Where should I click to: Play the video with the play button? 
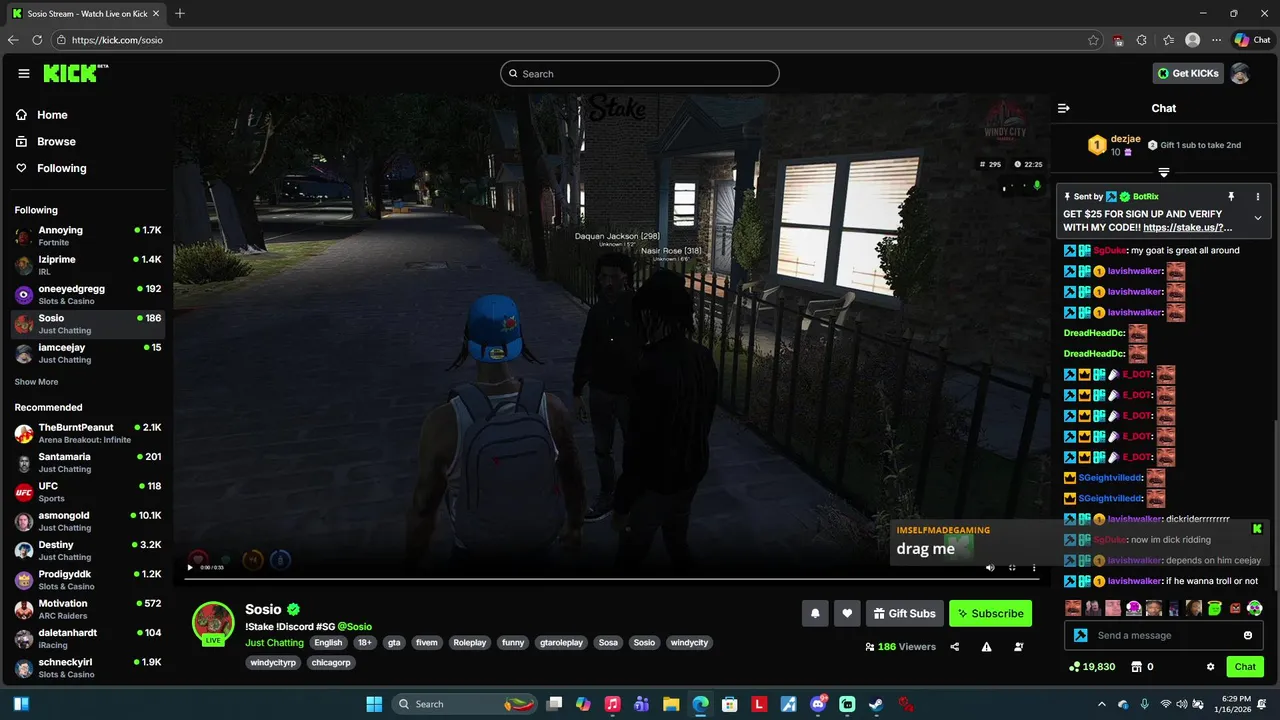[x=190, y=567]
